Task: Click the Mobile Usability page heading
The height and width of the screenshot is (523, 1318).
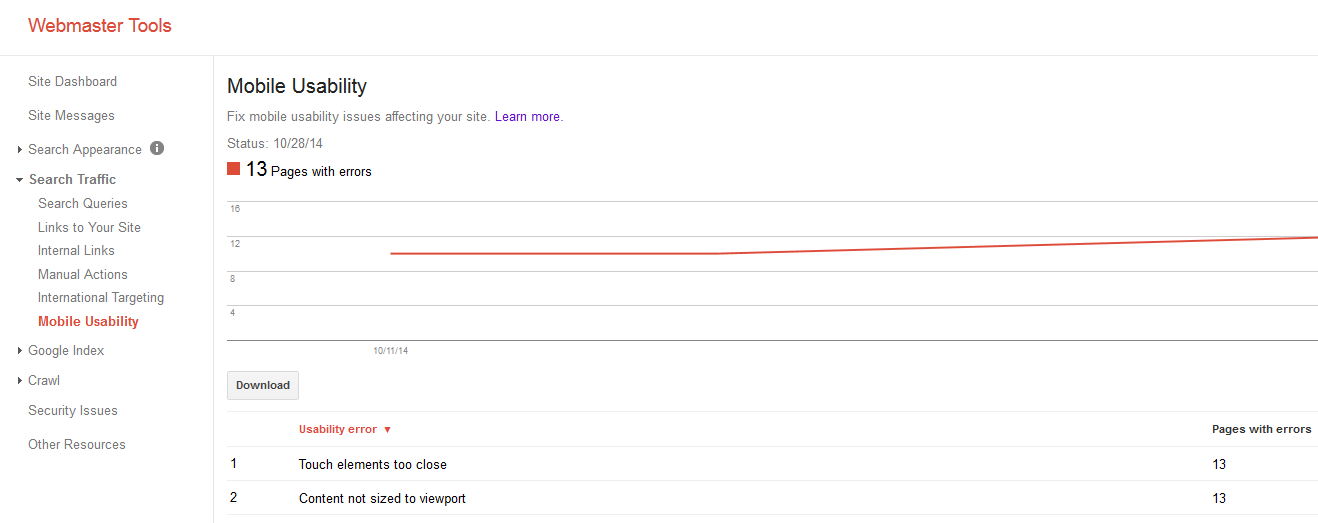Action: [x=297, y=86]
